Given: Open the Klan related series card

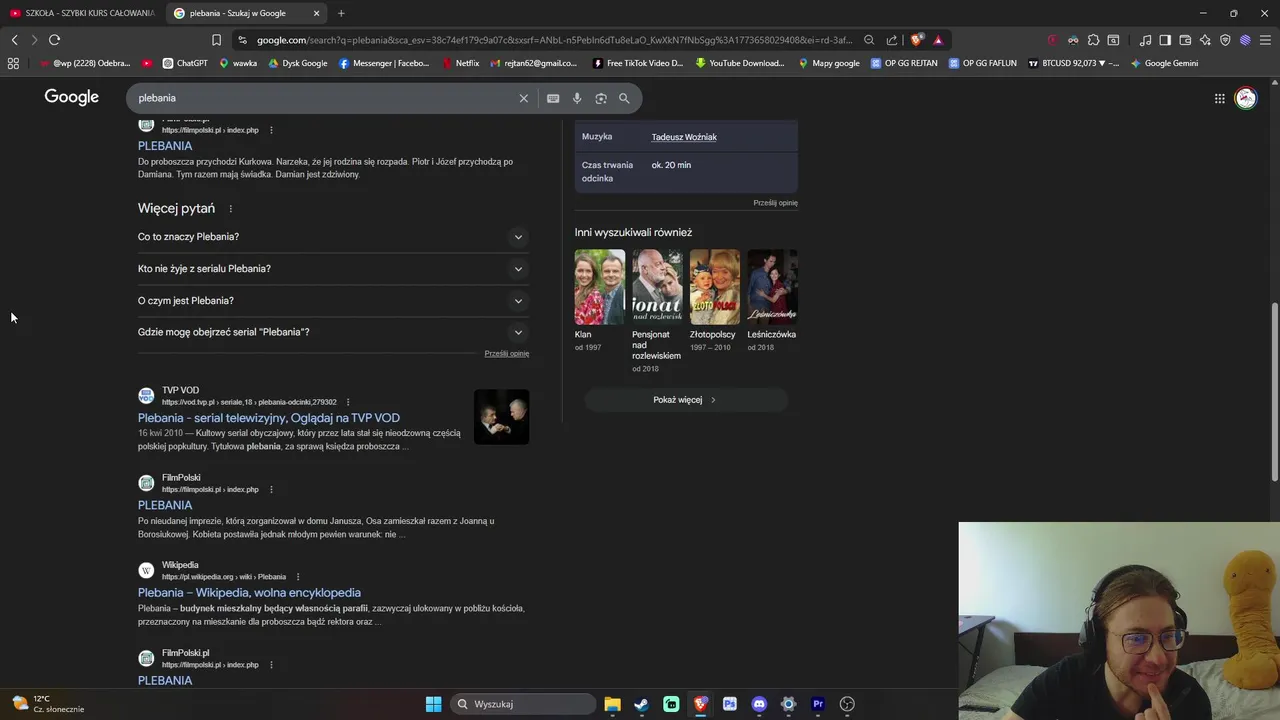Looking at the screenshot, I should pos(600,300).
